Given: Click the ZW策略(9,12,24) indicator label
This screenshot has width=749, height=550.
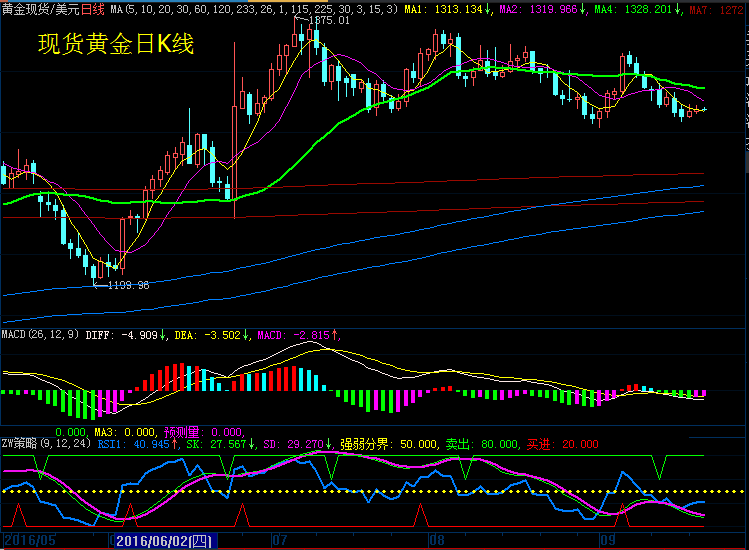Looking at the screenshot, I should click(x=46, y=443).
